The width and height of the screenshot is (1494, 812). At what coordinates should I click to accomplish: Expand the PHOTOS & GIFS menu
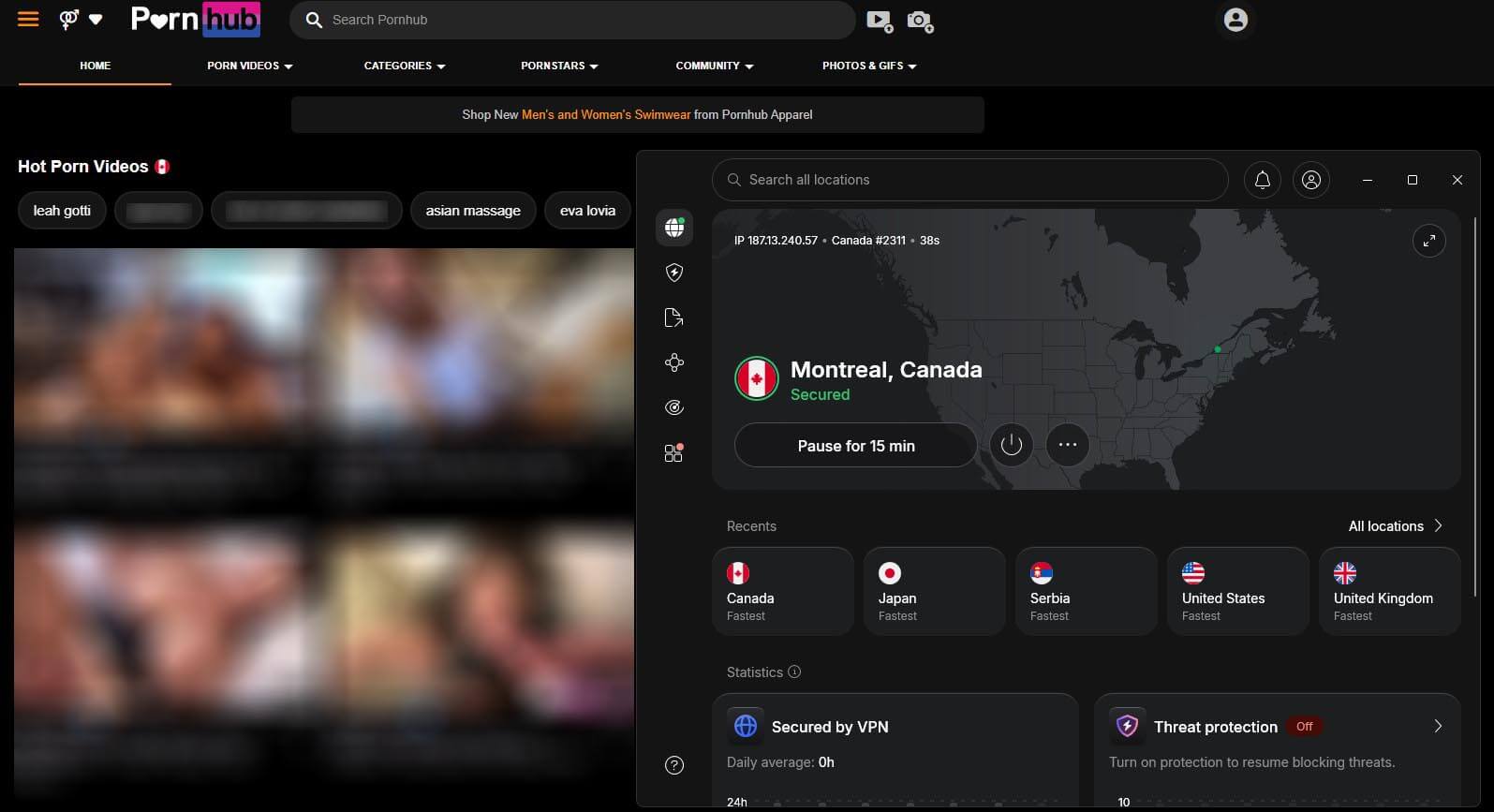tap(869, 66)
